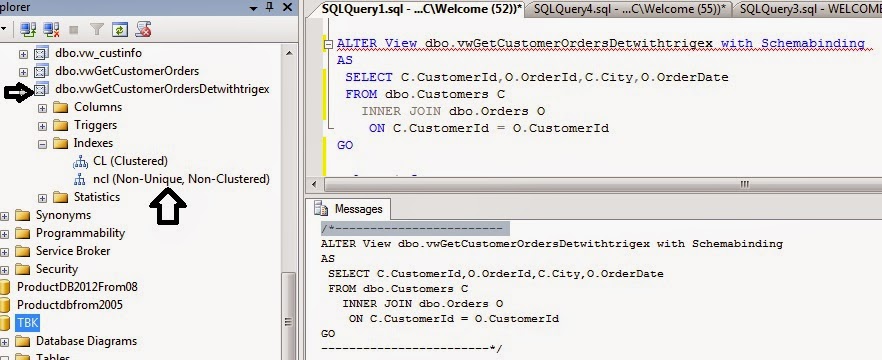Click the Productdbfrom2005 database icon
This screenshot has width=882, height=360.
[5, 305]
